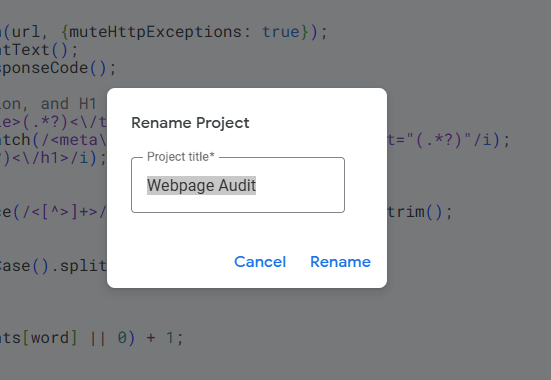Click the sponseCode(); code line
Image resolution: width=551 pixels, height=380 pixels.
pos(58,68)
